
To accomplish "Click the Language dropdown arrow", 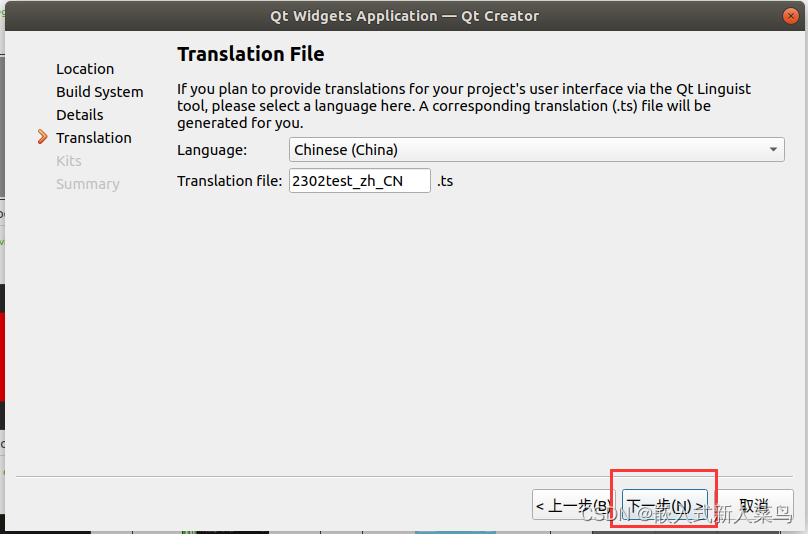I will (773, 149).
